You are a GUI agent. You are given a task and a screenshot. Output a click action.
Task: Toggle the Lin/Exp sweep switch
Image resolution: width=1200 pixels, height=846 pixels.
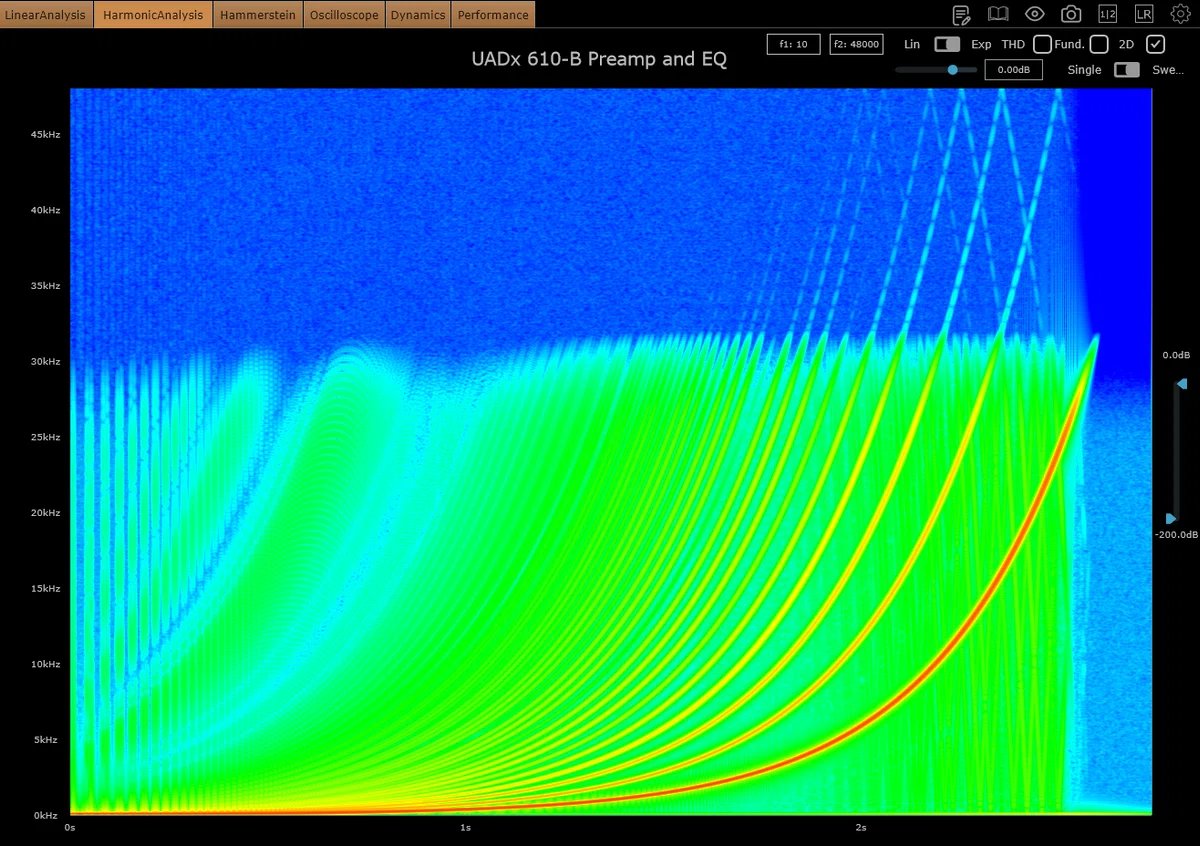947,44
